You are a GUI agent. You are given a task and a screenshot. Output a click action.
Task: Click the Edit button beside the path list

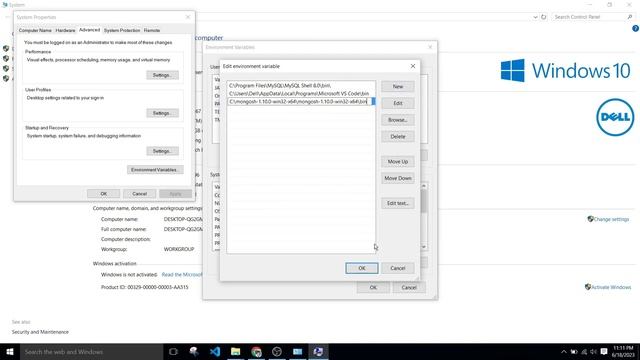(398, 103)
